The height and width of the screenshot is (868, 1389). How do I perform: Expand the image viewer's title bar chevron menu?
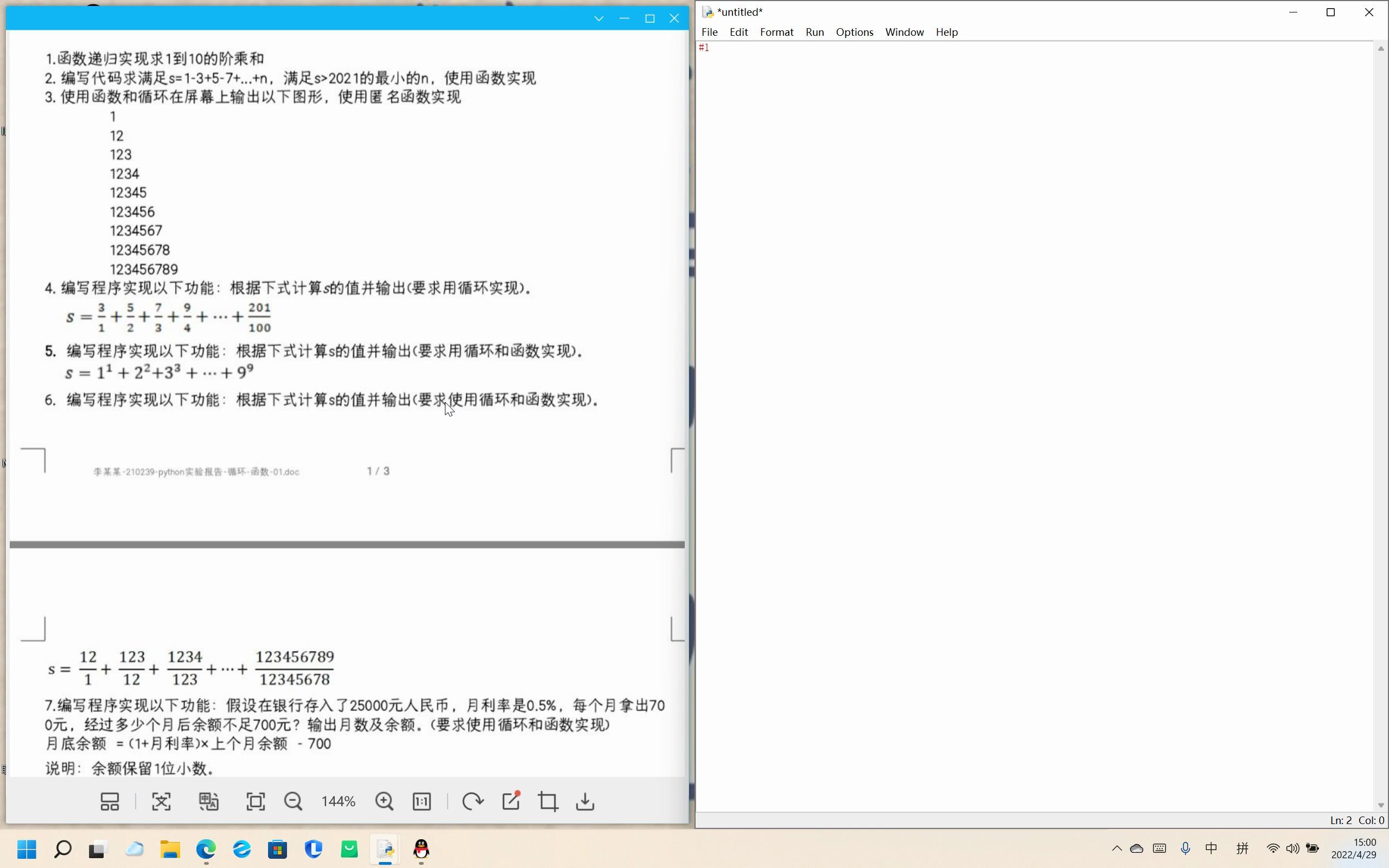598,18
